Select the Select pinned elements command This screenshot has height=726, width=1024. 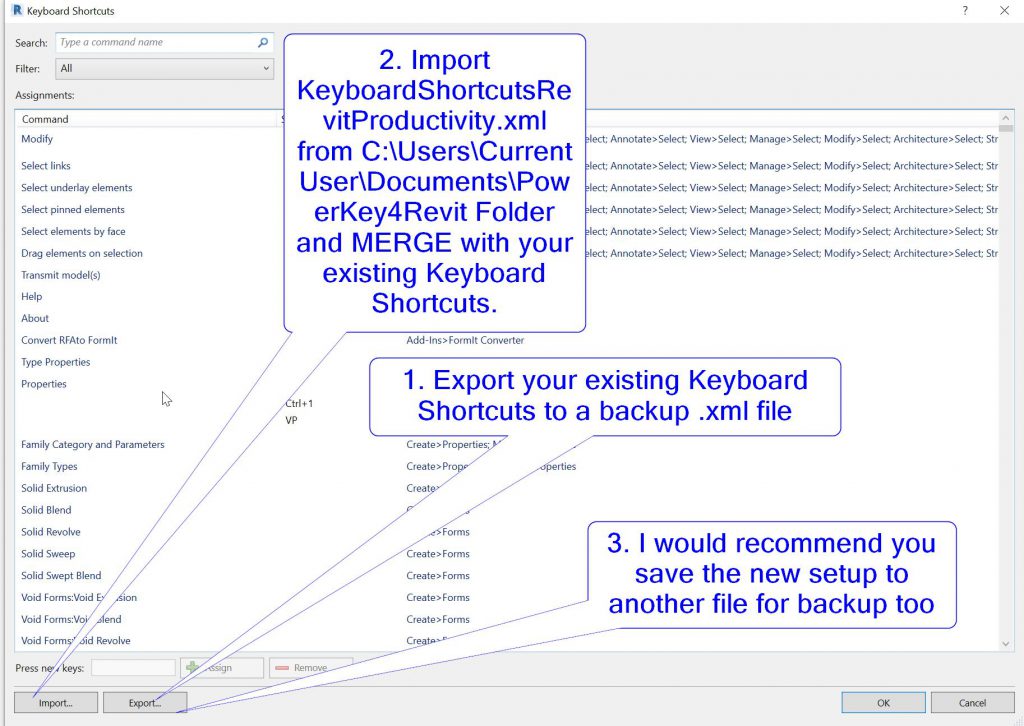(72, 210)
